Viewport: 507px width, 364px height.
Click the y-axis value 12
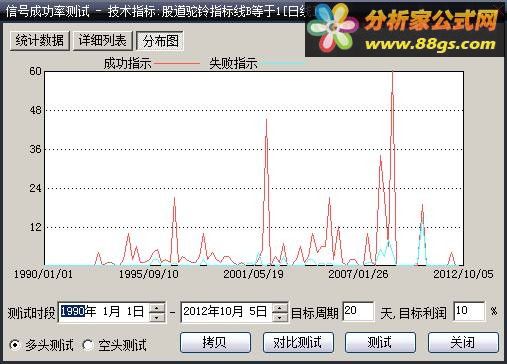point(36,227)
